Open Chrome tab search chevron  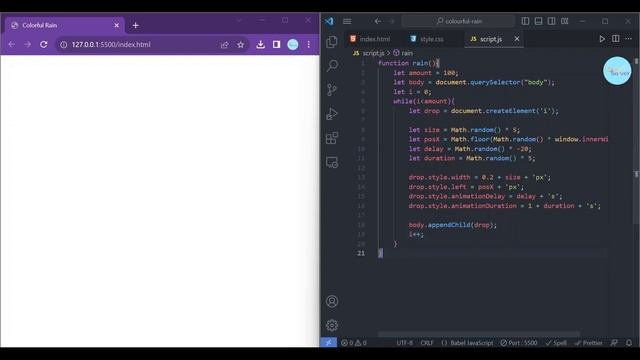239,20
